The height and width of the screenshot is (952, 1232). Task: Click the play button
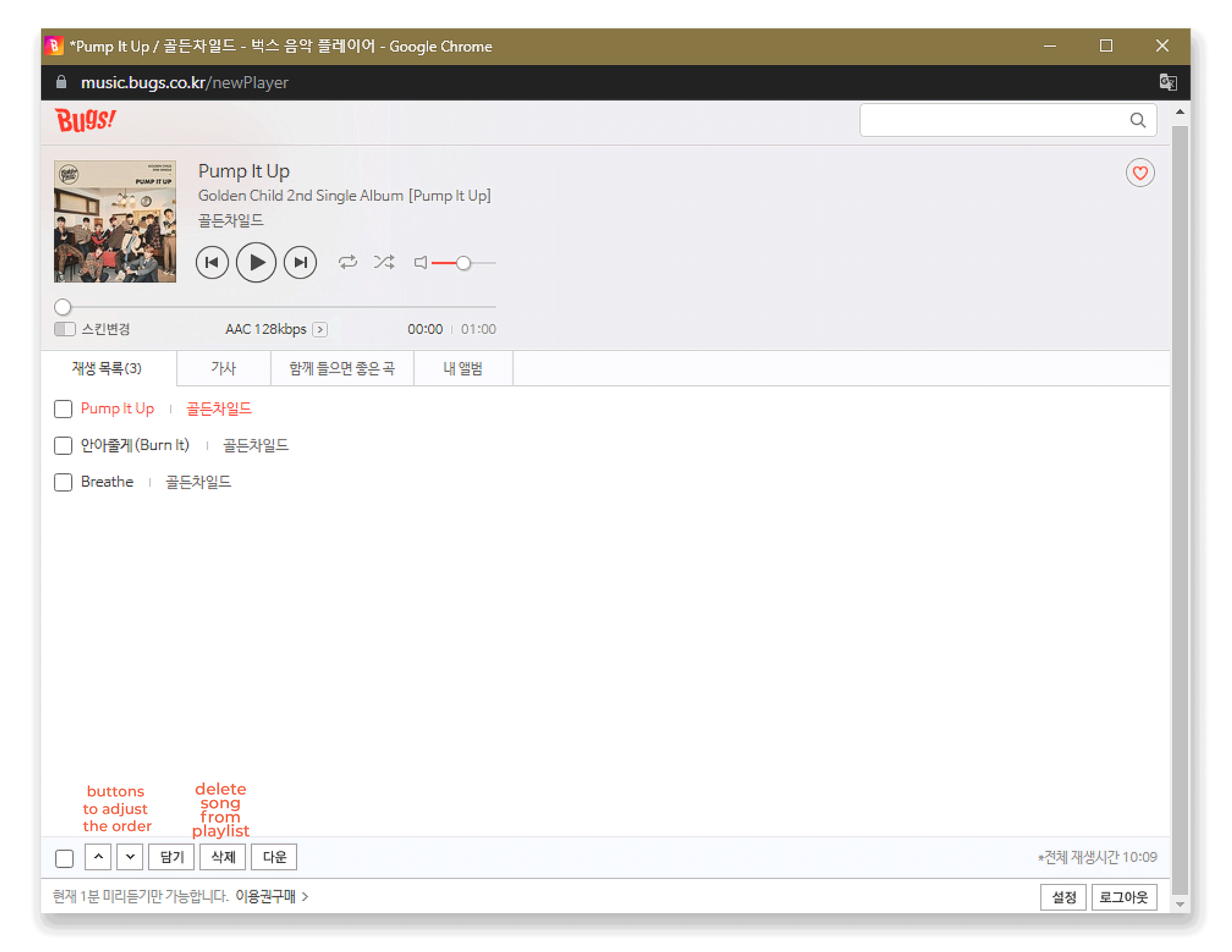[255, 262]
